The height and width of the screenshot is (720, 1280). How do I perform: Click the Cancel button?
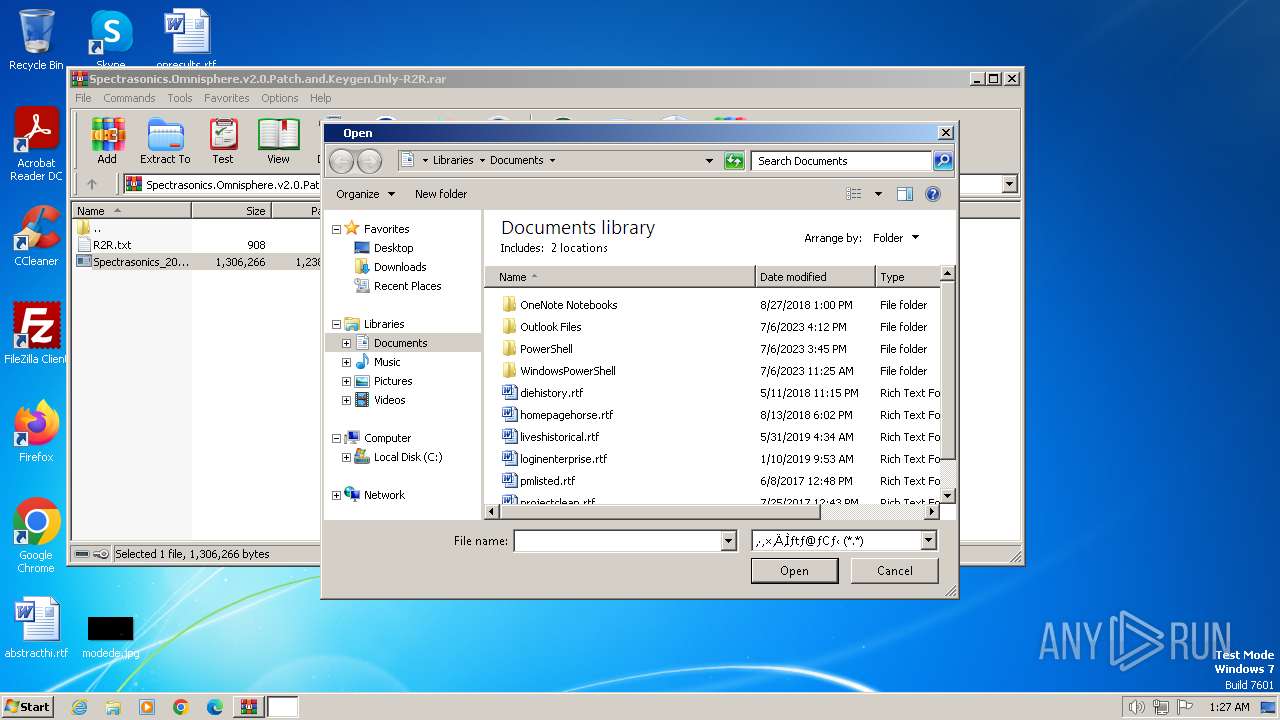pyautogui.click(x=895, y=571)
